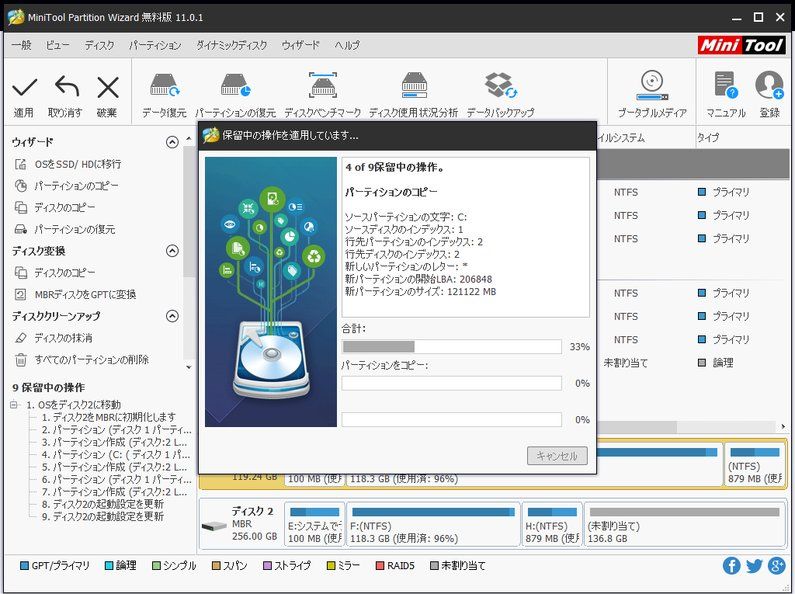Select the (NTFS) 879 MB partition on Disk 1
This screenshot has width=795, height=594.
coord(755,465)
